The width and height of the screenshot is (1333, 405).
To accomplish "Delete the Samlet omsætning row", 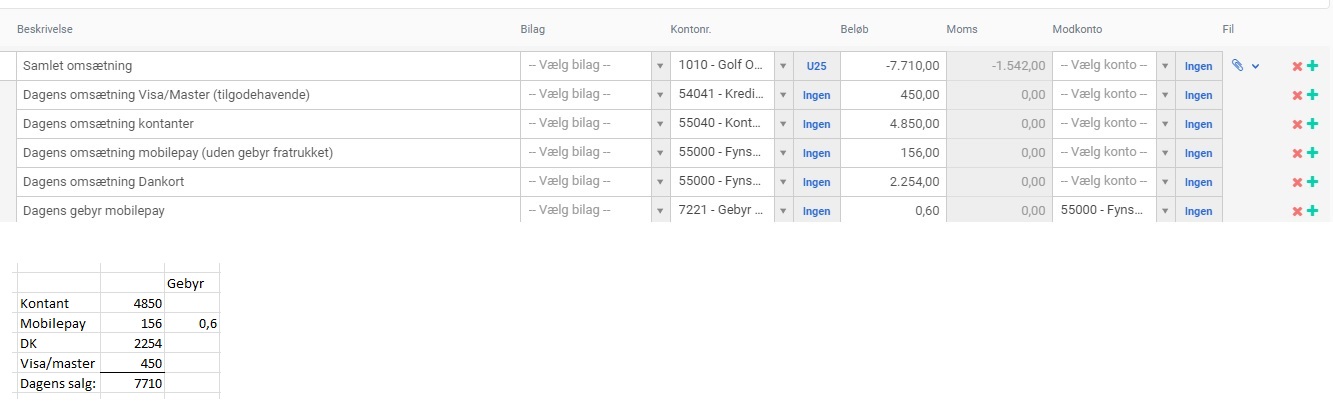I will tap(1297, 66).
